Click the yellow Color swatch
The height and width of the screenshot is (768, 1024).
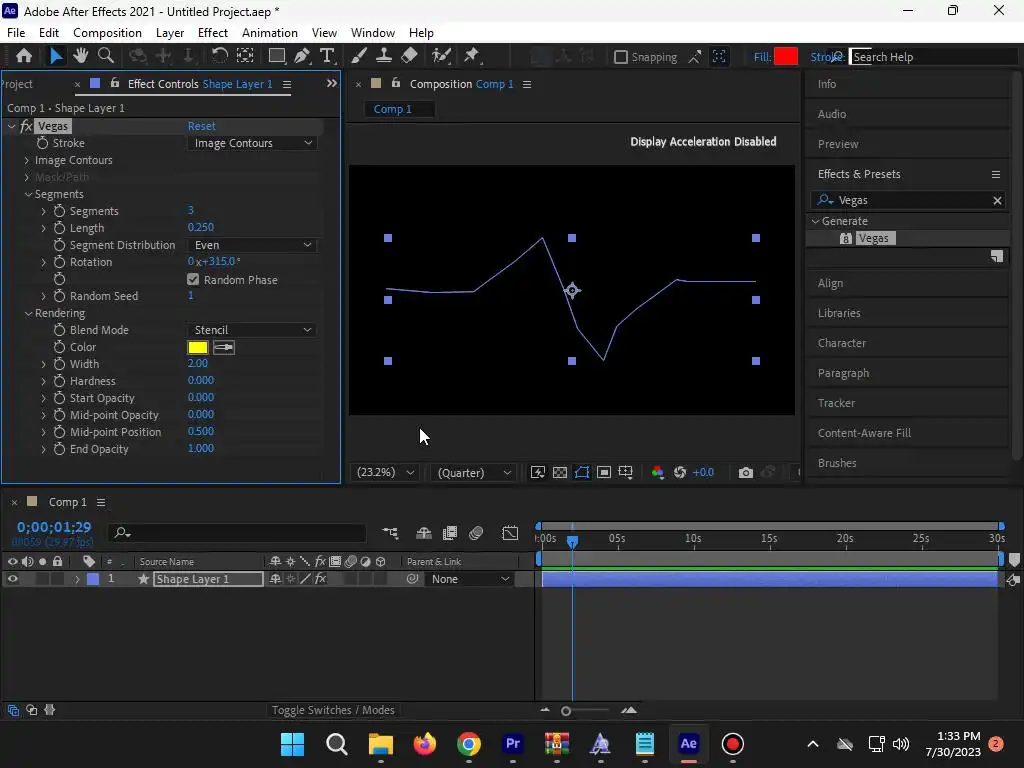(198, 347)
